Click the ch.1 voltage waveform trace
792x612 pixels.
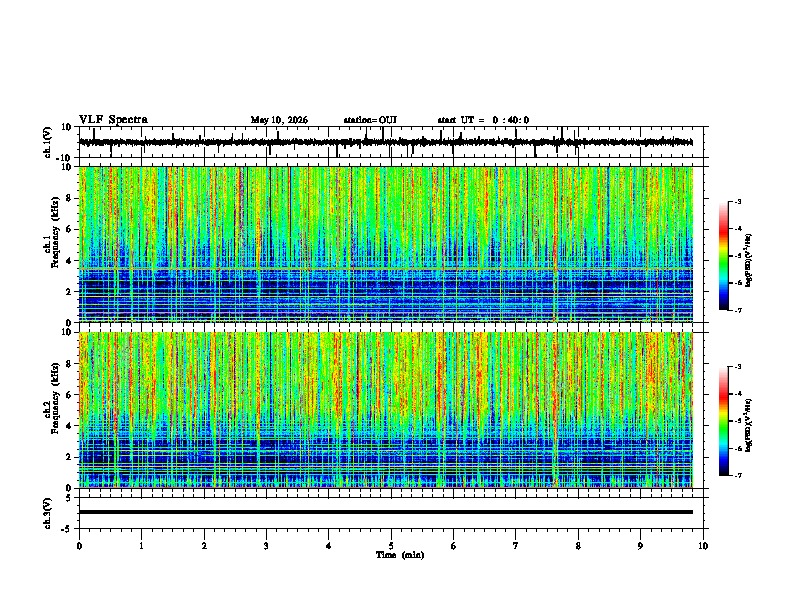[386, 142]
